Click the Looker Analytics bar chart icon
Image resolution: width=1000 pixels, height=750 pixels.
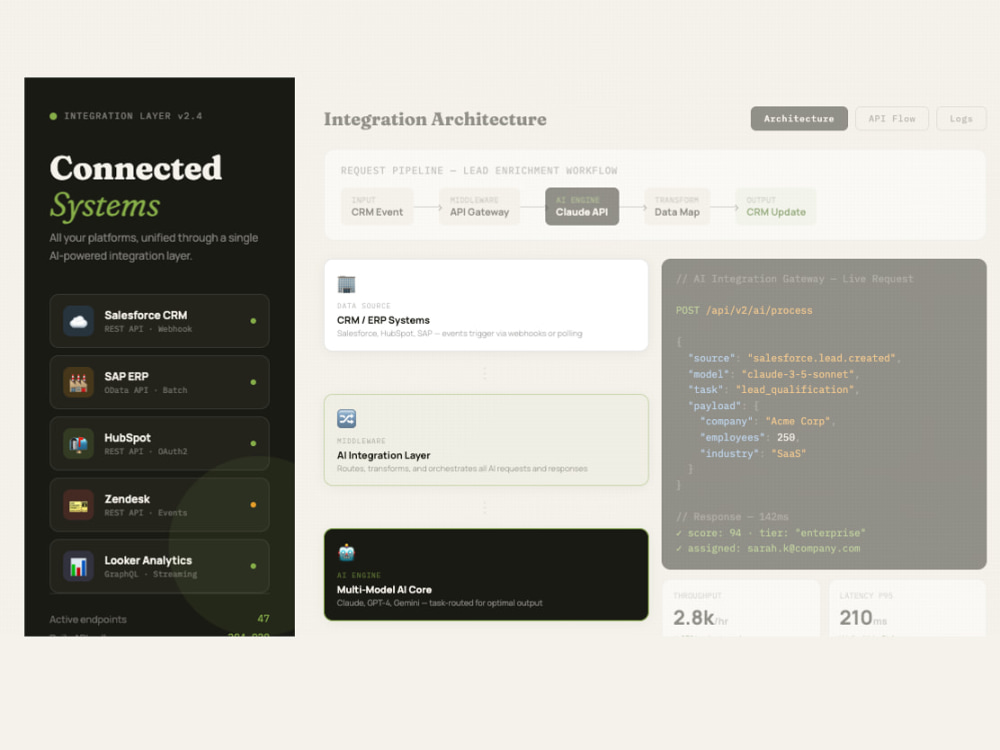[x=78, y=566]
